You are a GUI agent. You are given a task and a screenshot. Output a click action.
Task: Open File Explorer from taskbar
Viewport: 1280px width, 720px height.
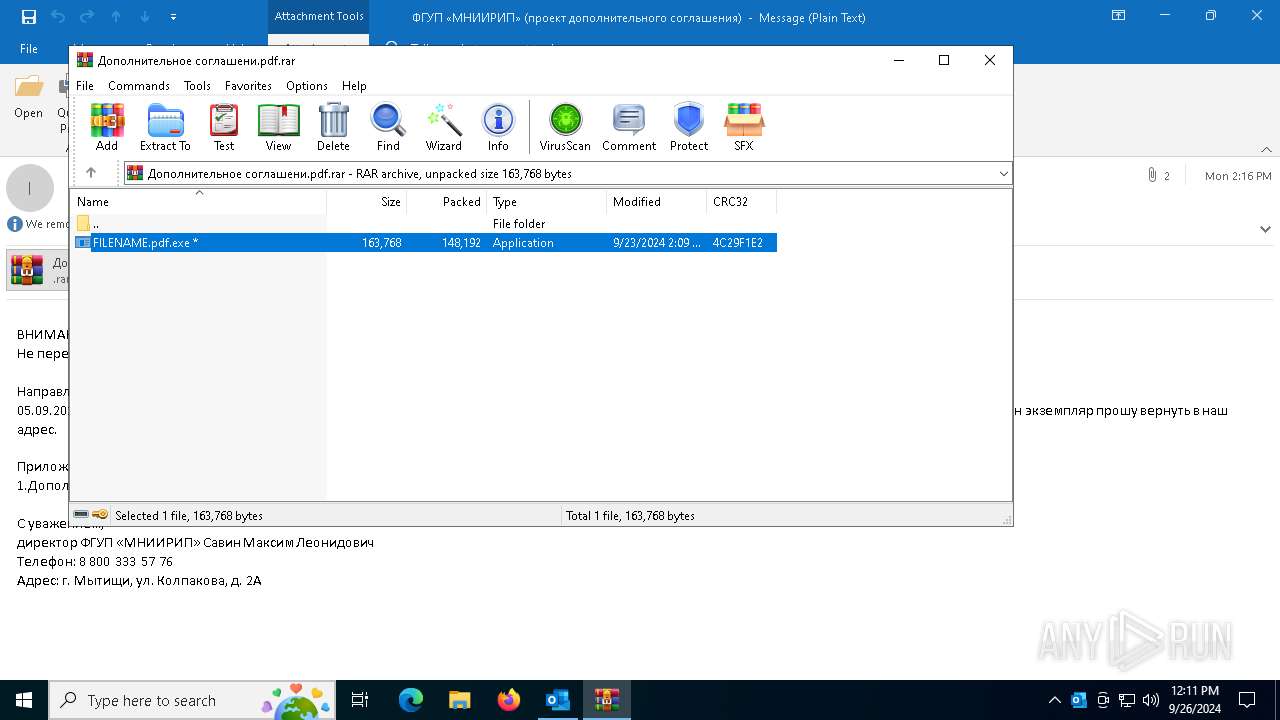pos(459,700)
